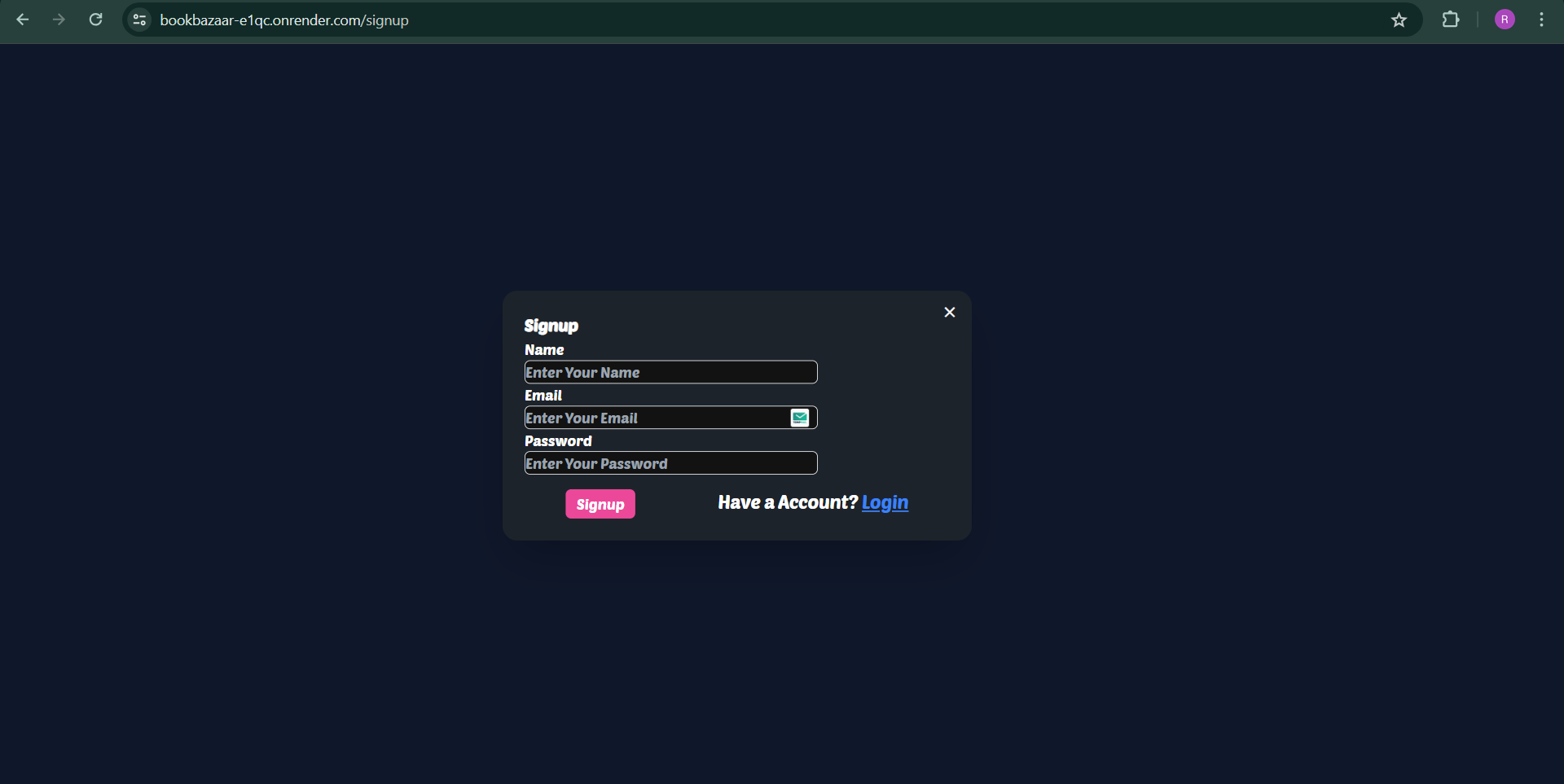Open the Chrome profile avatar
The image size is (1564, 784).
[1505, 20]
